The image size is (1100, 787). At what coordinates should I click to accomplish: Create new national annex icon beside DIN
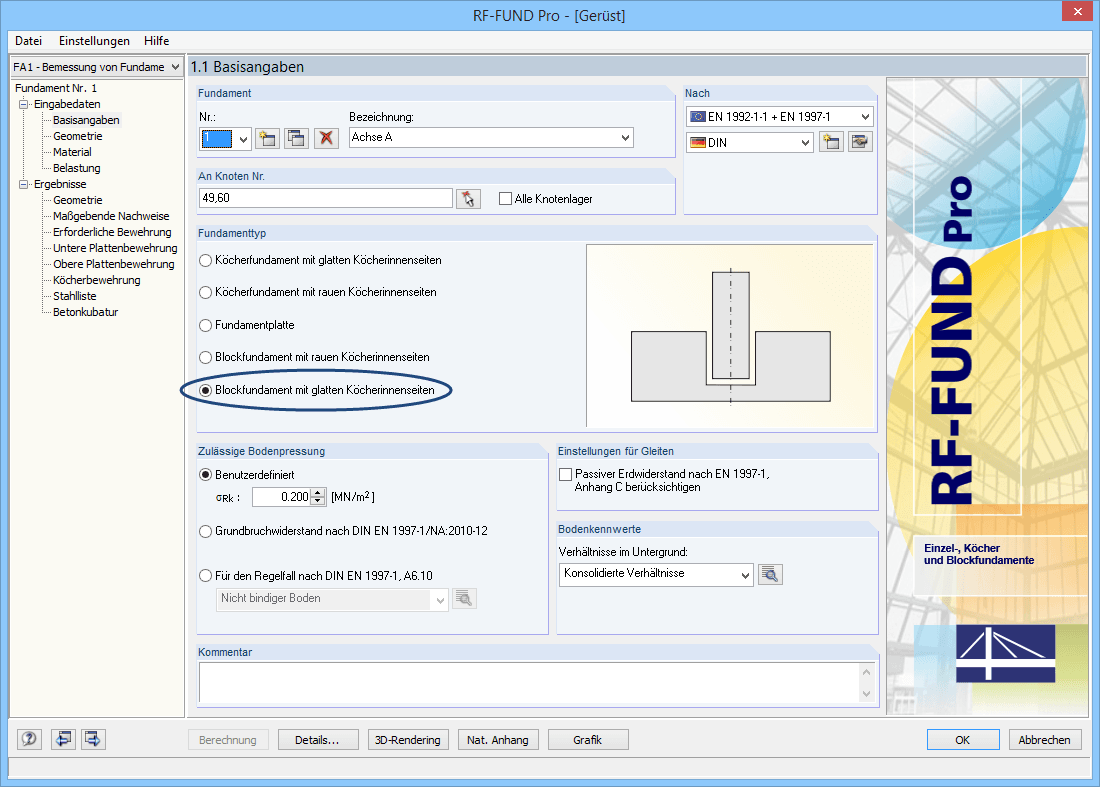(x=831, y=142)
